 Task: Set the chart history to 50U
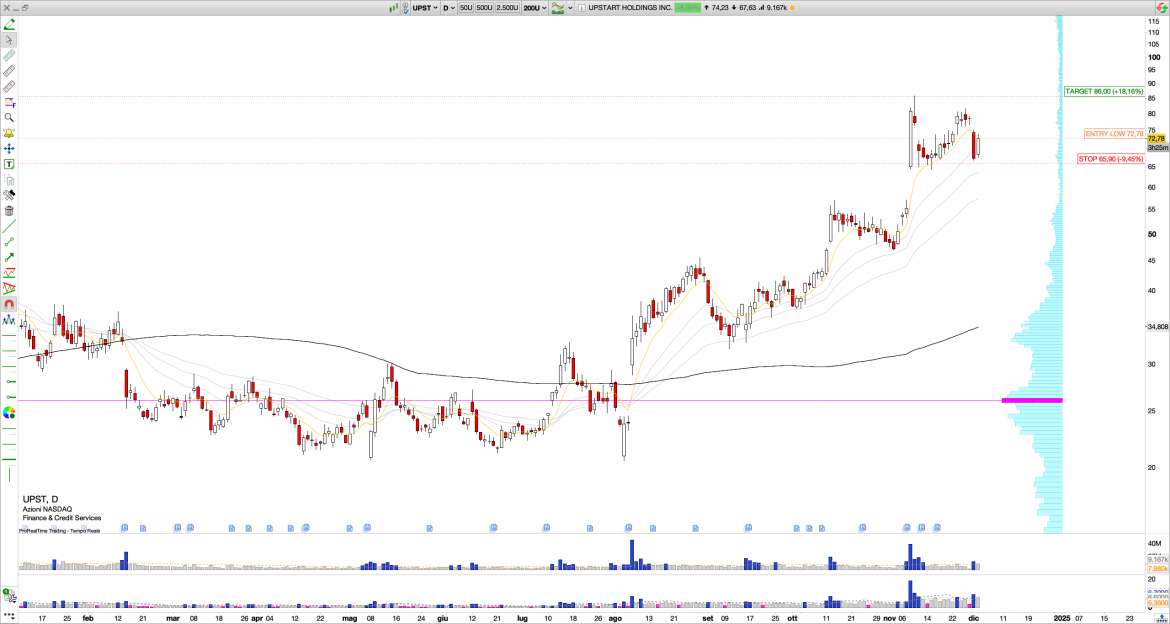click(466, 8)
